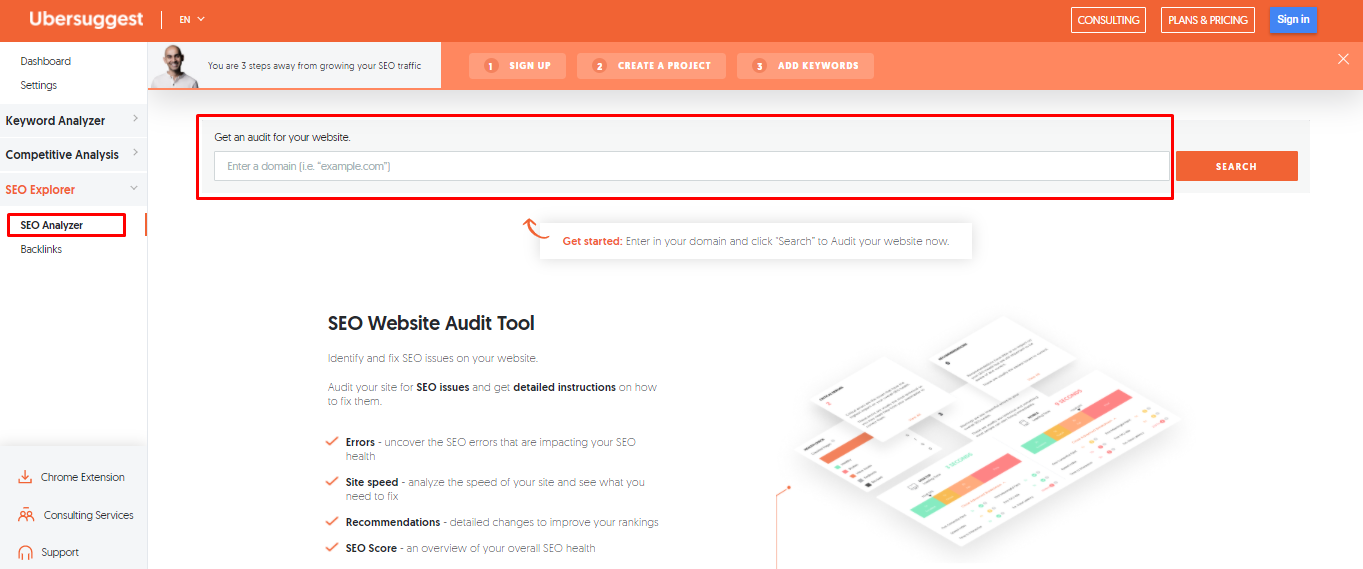Click the audit report preview illustration
1363x569 pixels.
(x=985, y=432)
